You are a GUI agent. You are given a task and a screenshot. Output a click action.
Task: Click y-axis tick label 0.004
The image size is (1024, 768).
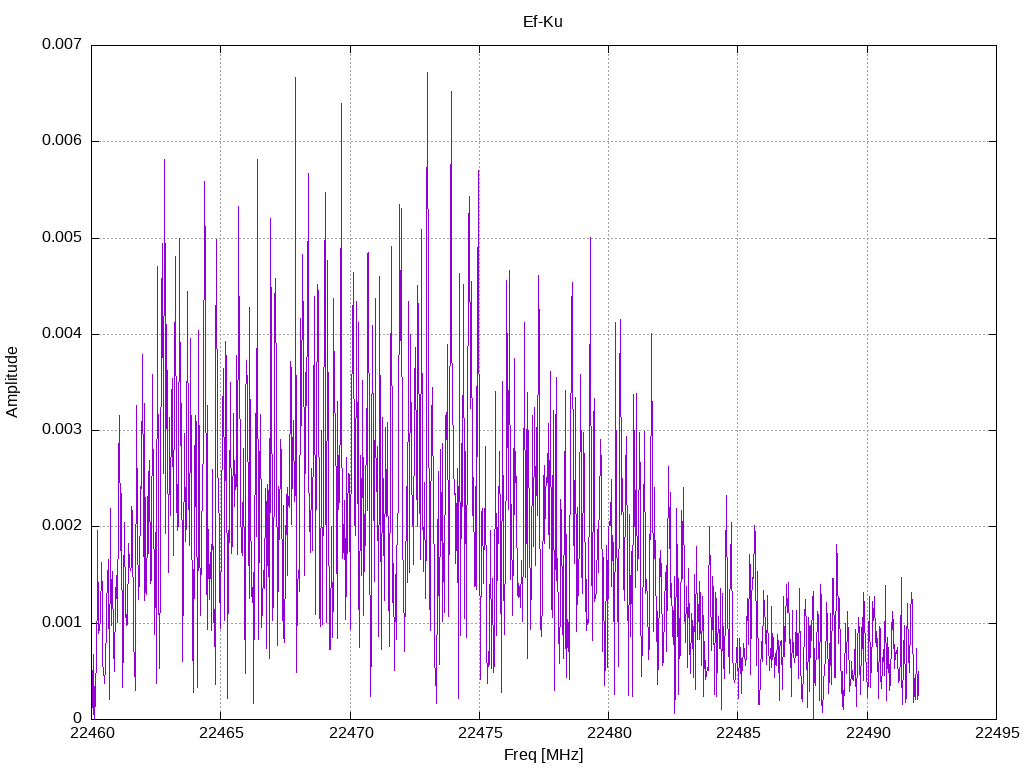tap(62, 333)
